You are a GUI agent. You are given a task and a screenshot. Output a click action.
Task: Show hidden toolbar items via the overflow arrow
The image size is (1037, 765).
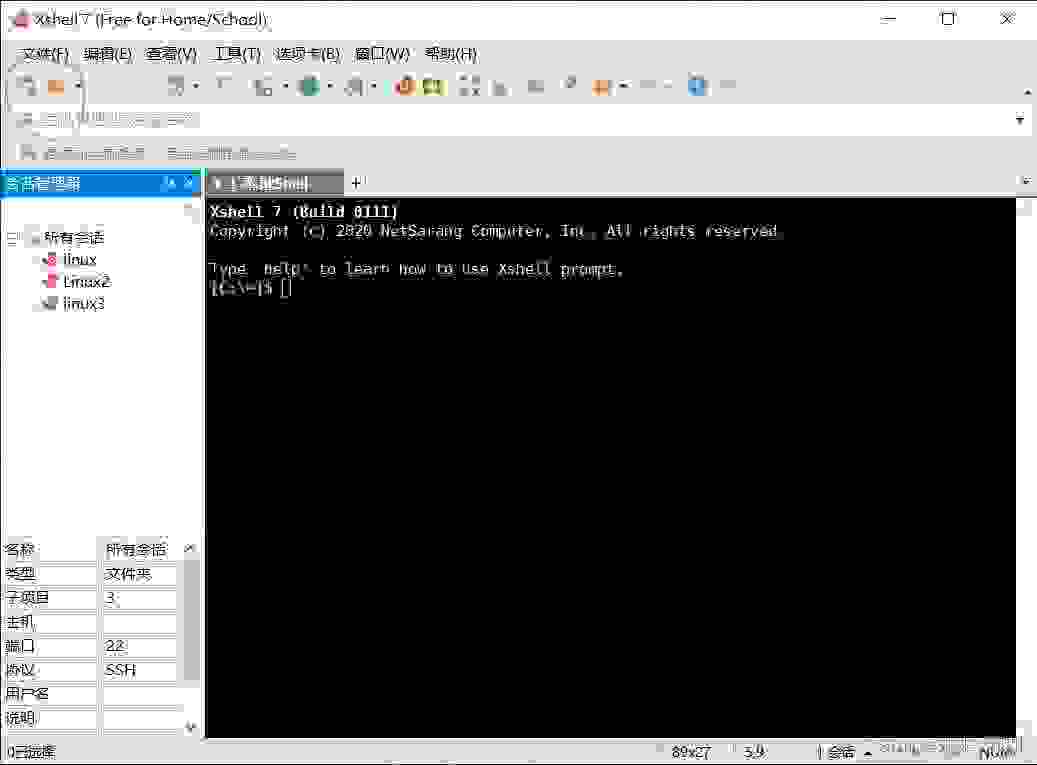1027,92
